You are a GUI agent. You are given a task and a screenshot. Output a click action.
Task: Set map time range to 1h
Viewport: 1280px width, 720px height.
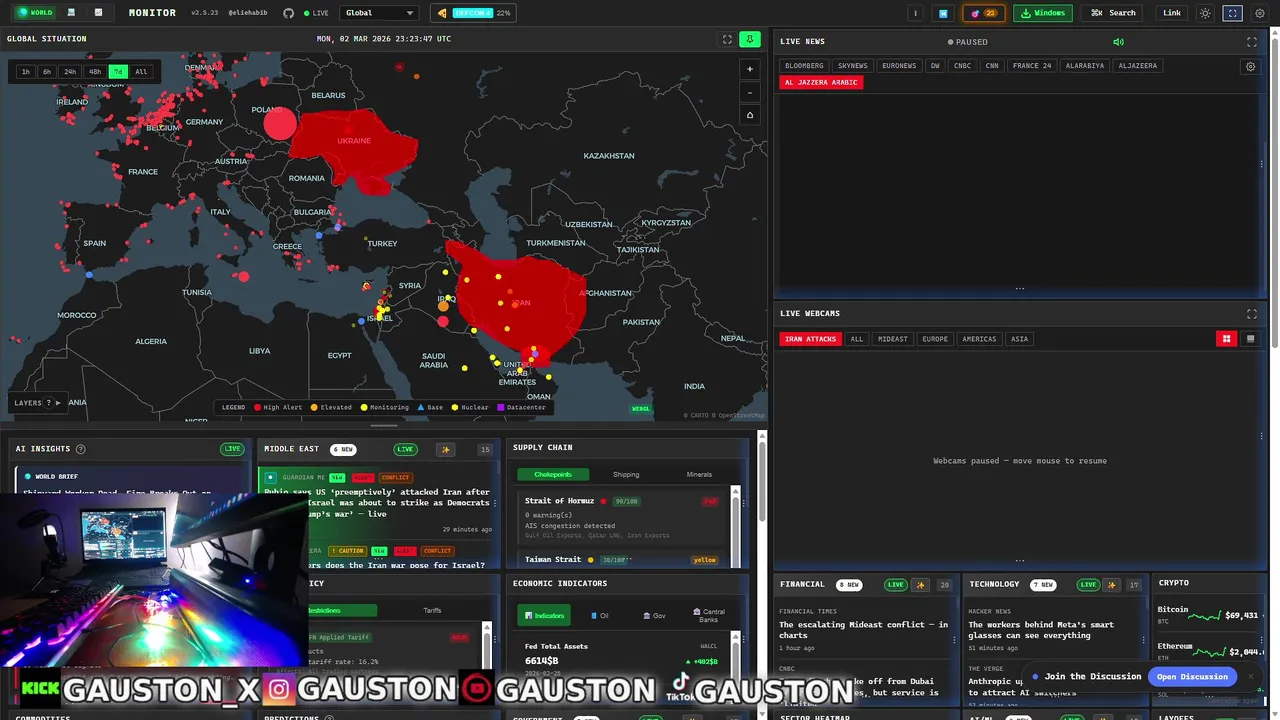pyautogui.click(x=26, y=72)
